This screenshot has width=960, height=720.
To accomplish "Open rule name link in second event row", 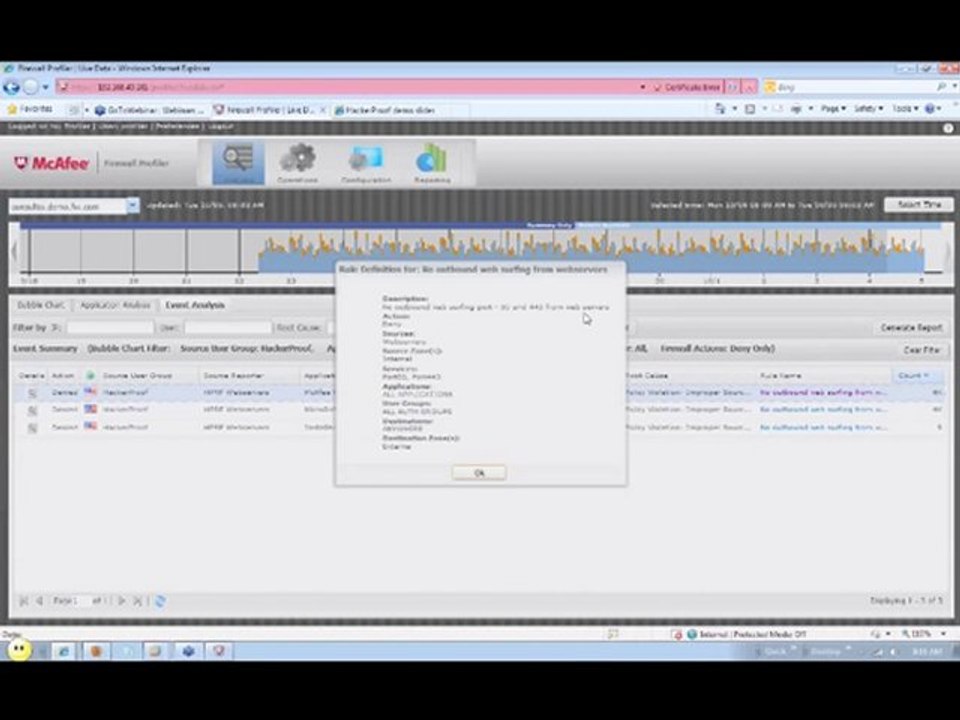I will coord(823,410).
